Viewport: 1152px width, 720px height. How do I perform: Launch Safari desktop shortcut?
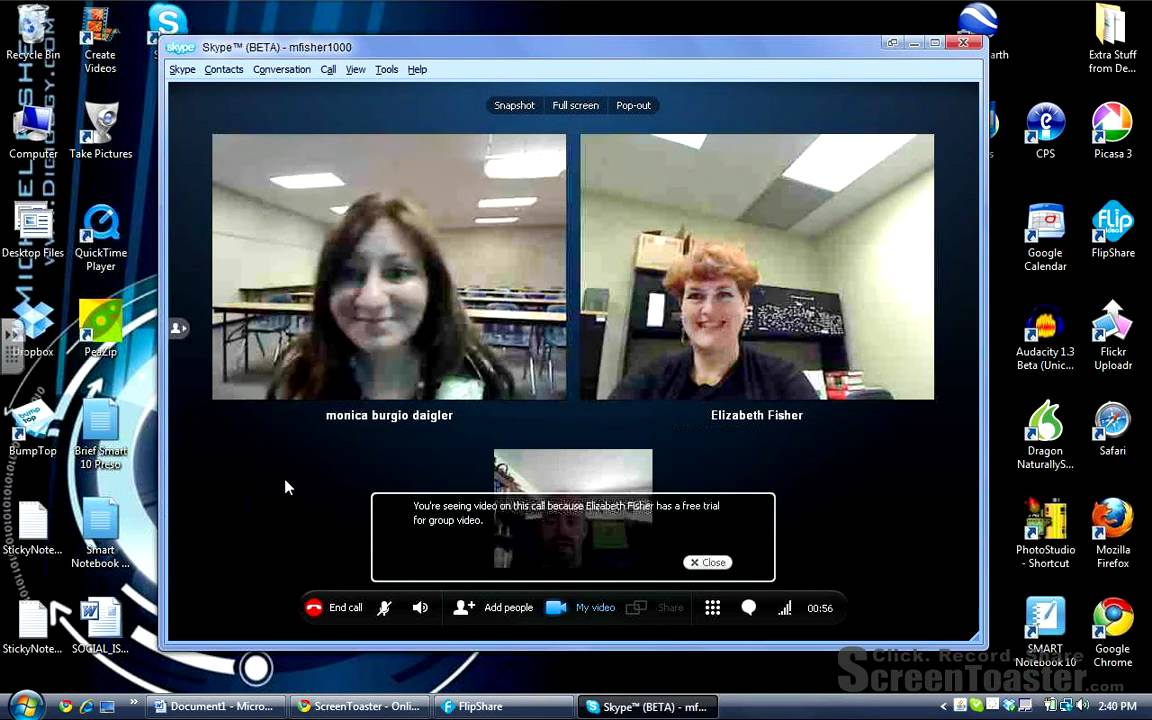click(x=1112, y=428)
